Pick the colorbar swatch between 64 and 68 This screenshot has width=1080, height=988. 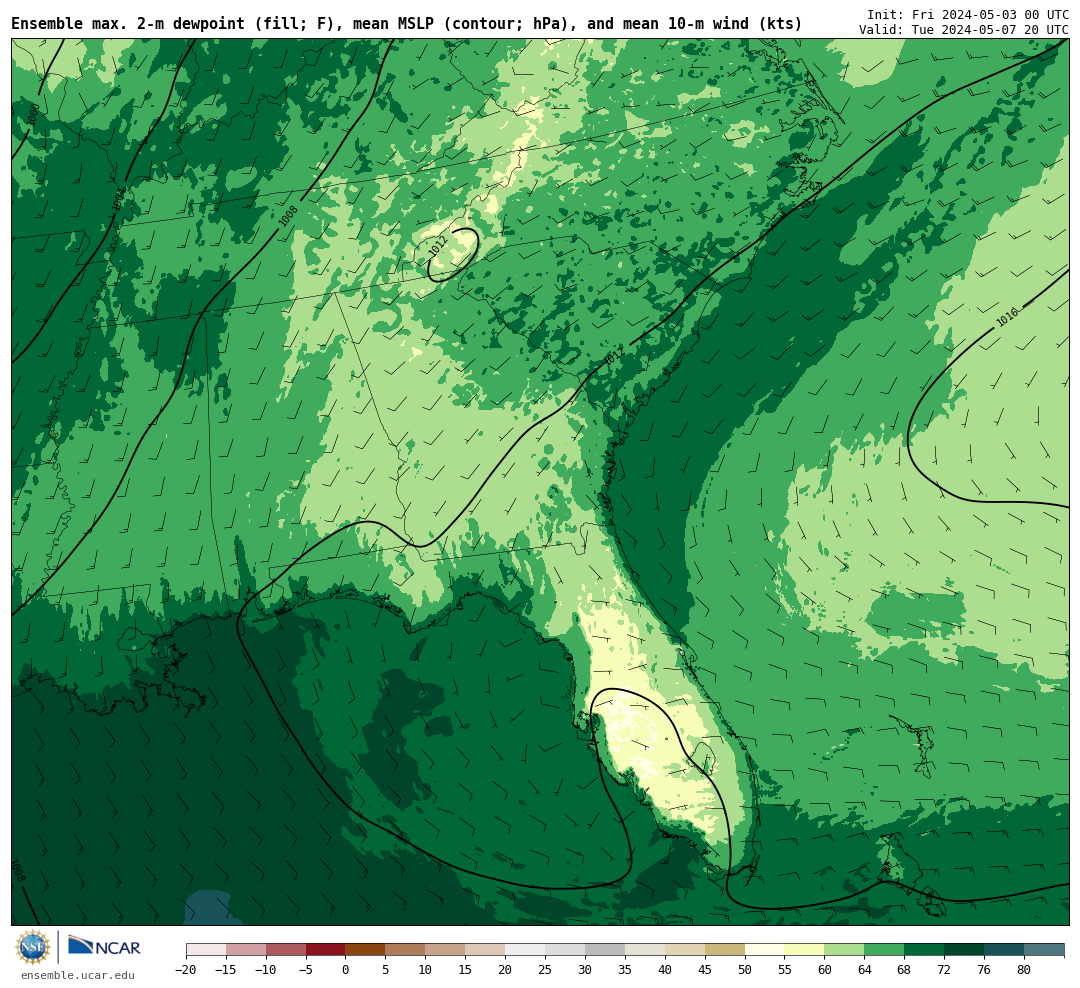tap(885, 950)
